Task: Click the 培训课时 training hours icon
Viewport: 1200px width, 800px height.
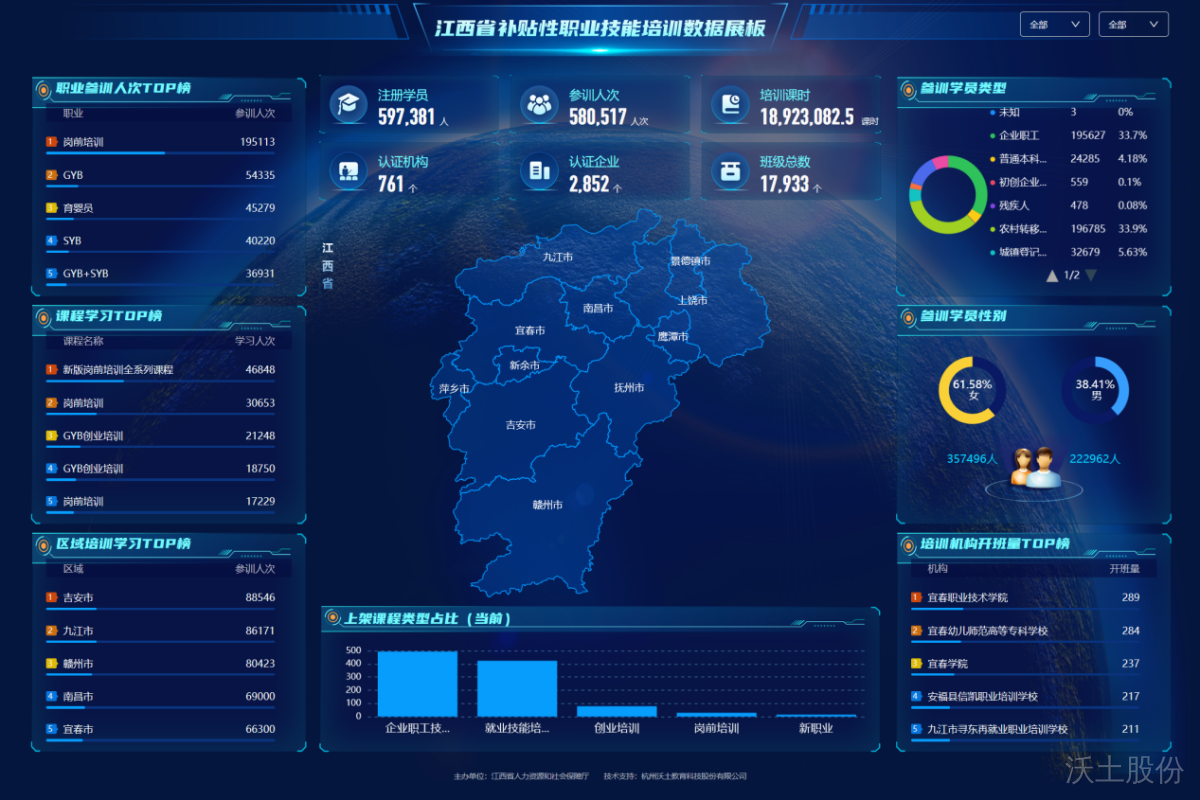Action: [731, 103]
